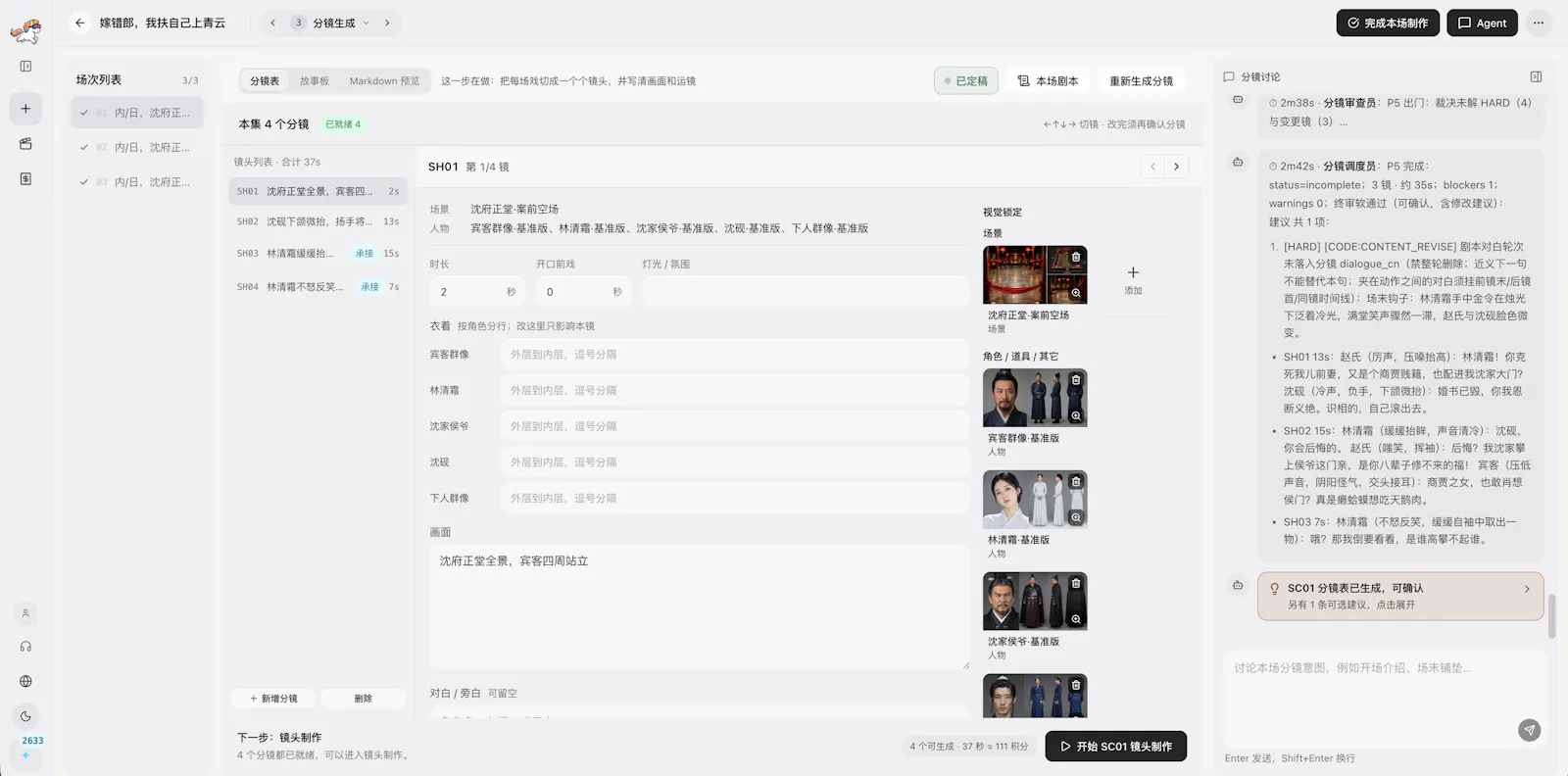Click 沈家侯爷 costume input field
1568x776 pixels.
734,426
